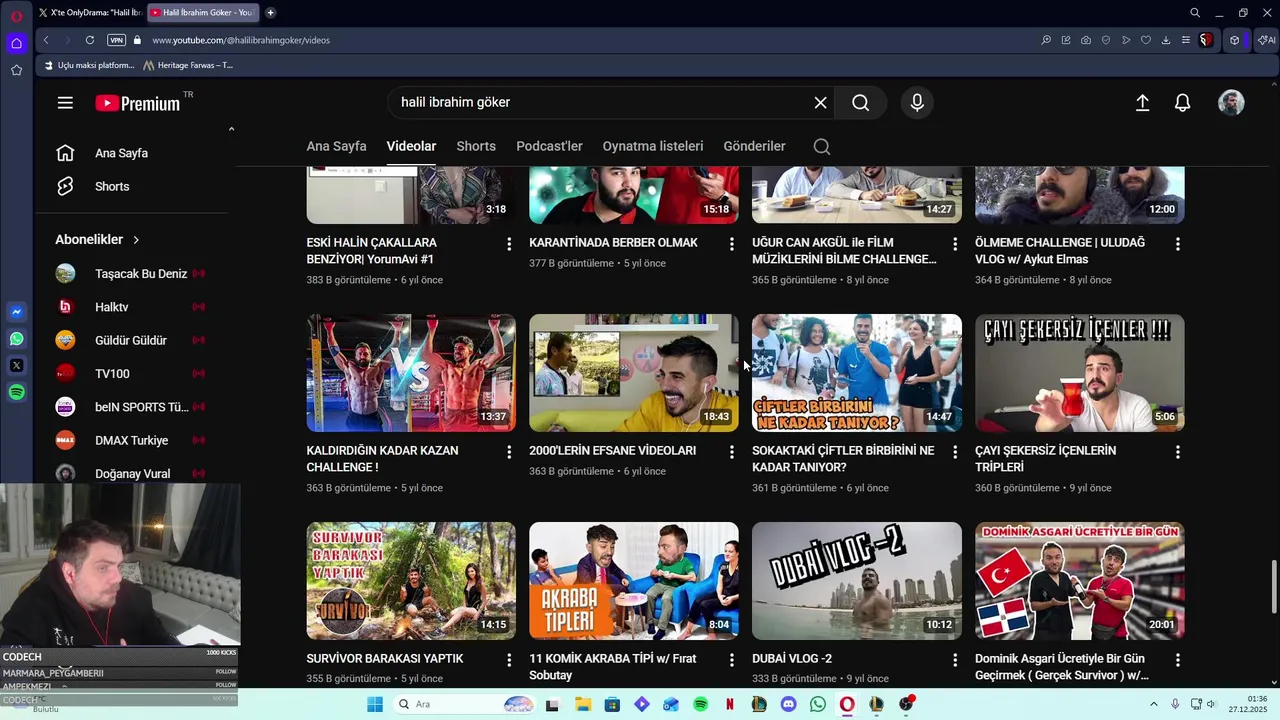Add page to bookmarks heart icon
The image size is (1280, 720).
[1146, 40]
